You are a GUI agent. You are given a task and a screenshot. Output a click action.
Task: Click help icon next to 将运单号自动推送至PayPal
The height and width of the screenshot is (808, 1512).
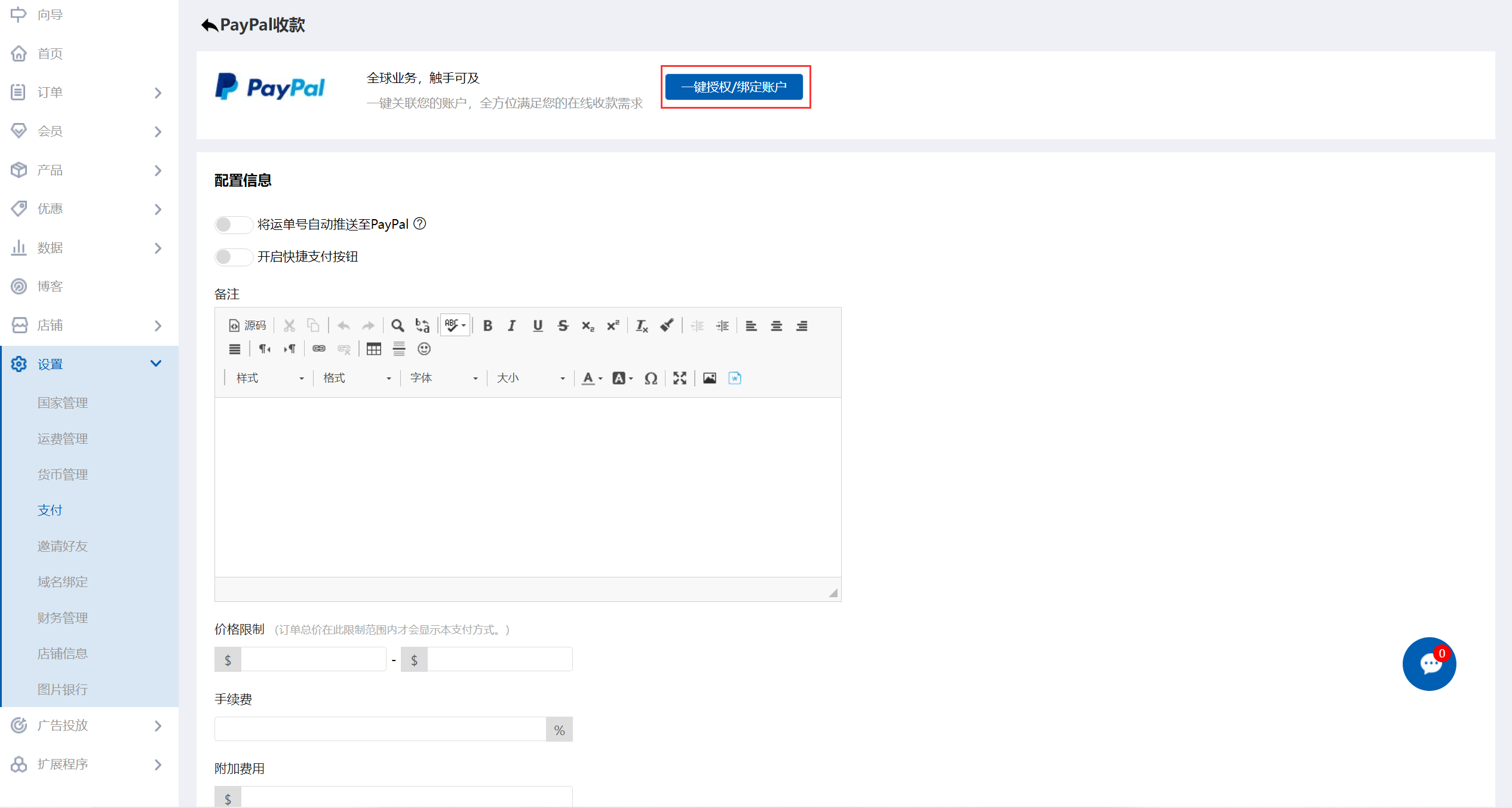pyautogui.click(x=420, y=223)
